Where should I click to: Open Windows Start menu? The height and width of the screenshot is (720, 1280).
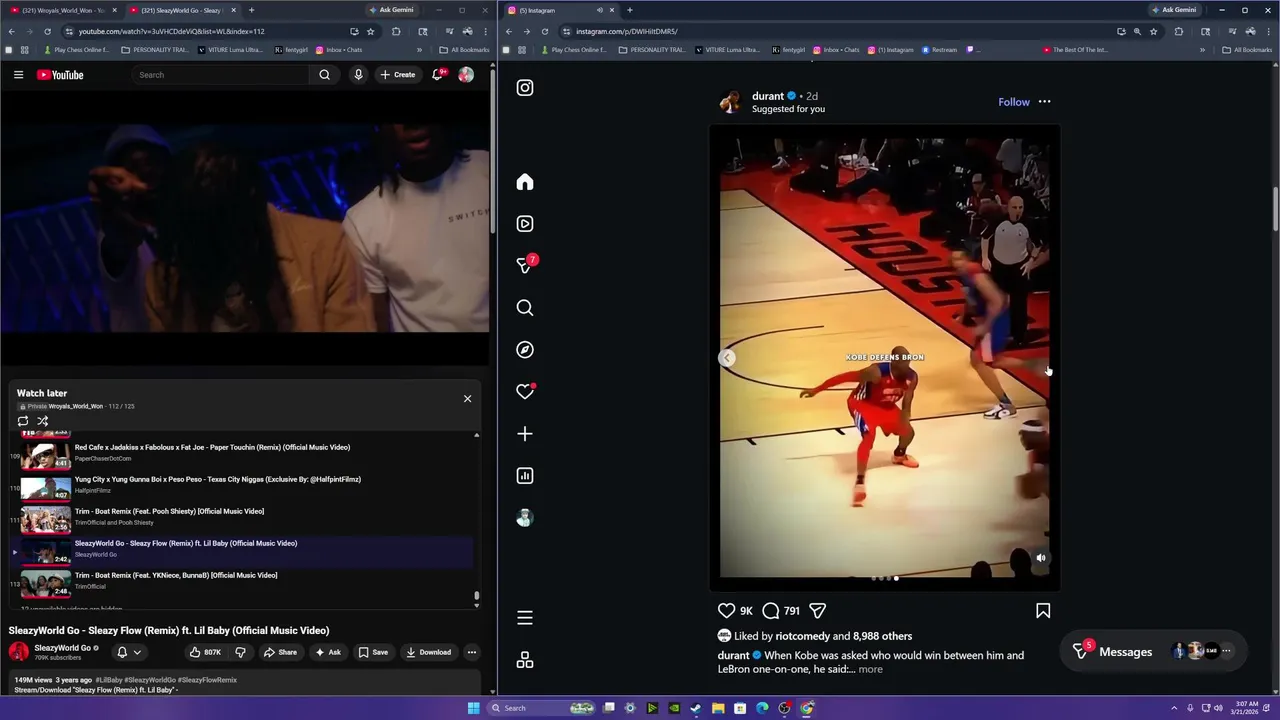(x=473, y=708)
